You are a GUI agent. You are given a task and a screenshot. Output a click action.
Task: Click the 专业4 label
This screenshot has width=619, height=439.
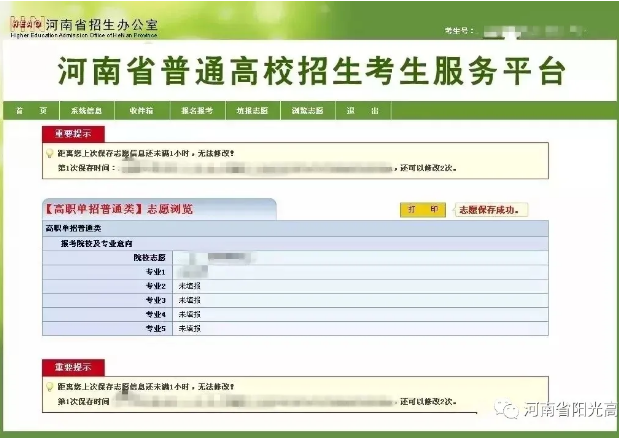(156, 314)
